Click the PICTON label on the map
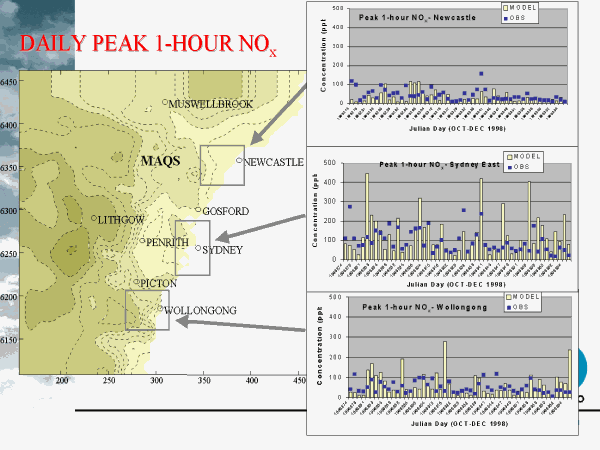The image size is (600, 450). [x=158, y=284]
